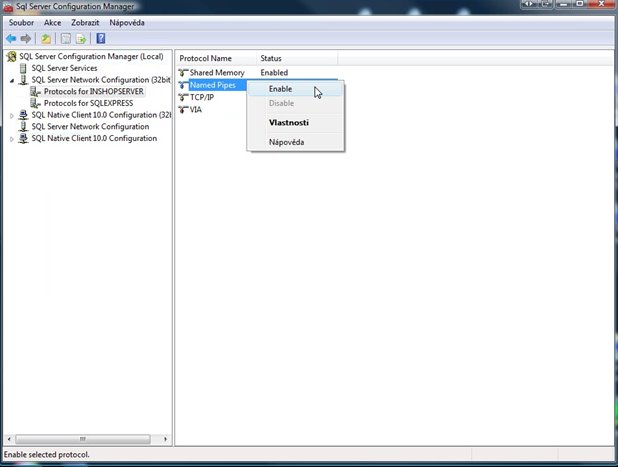Open the Help question mark toolbar icon
The image size is (618, 467).
pyautogui.click(x=101, y=38)
